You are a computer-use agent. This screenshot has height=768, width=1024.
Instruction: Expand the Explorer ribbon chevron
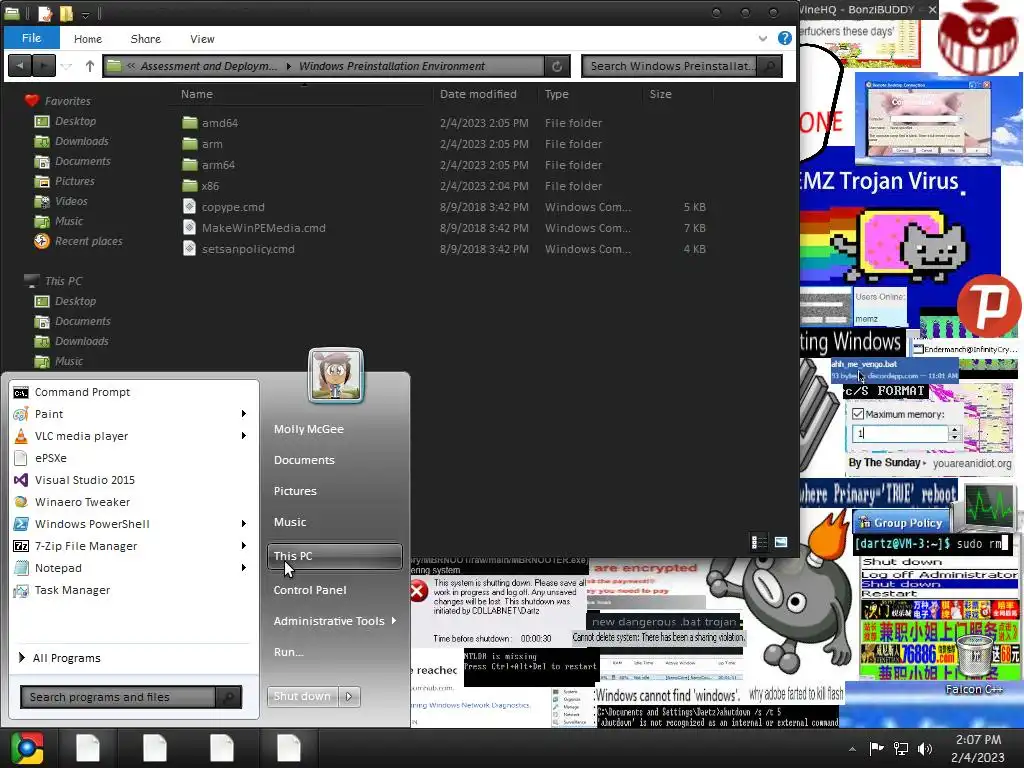[x=763, y=39]
